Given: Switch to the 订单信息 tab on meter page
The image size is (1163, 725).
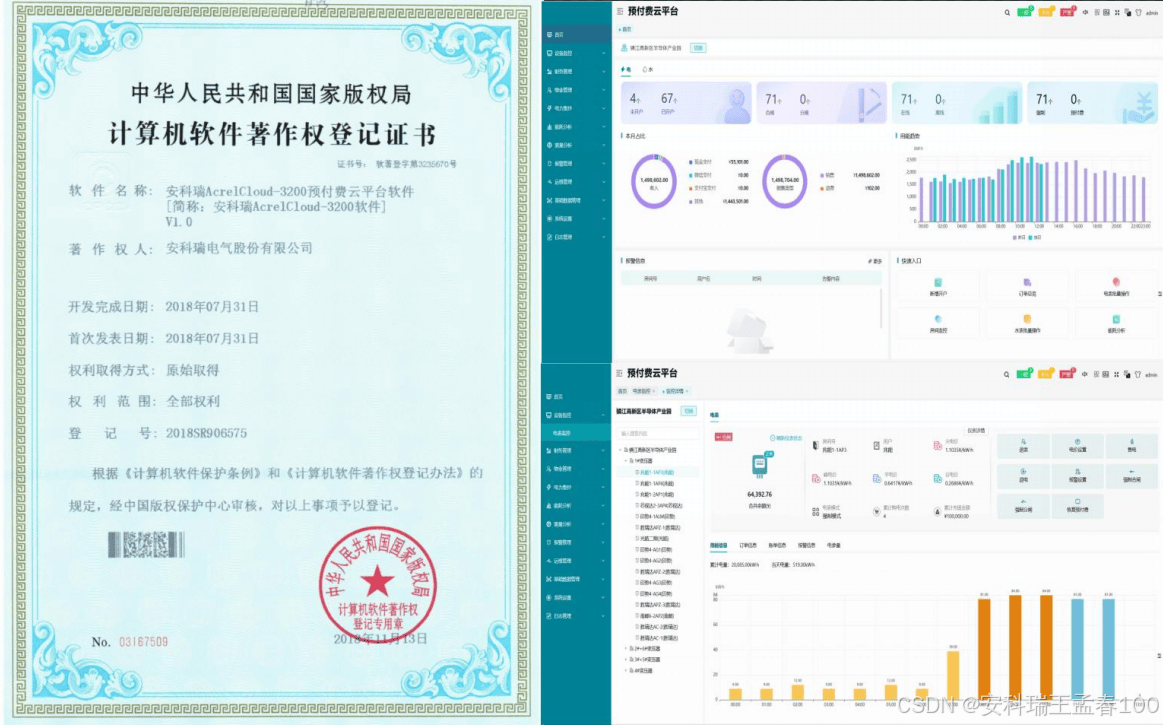Looking at the screenshot, I should point(748,545).
